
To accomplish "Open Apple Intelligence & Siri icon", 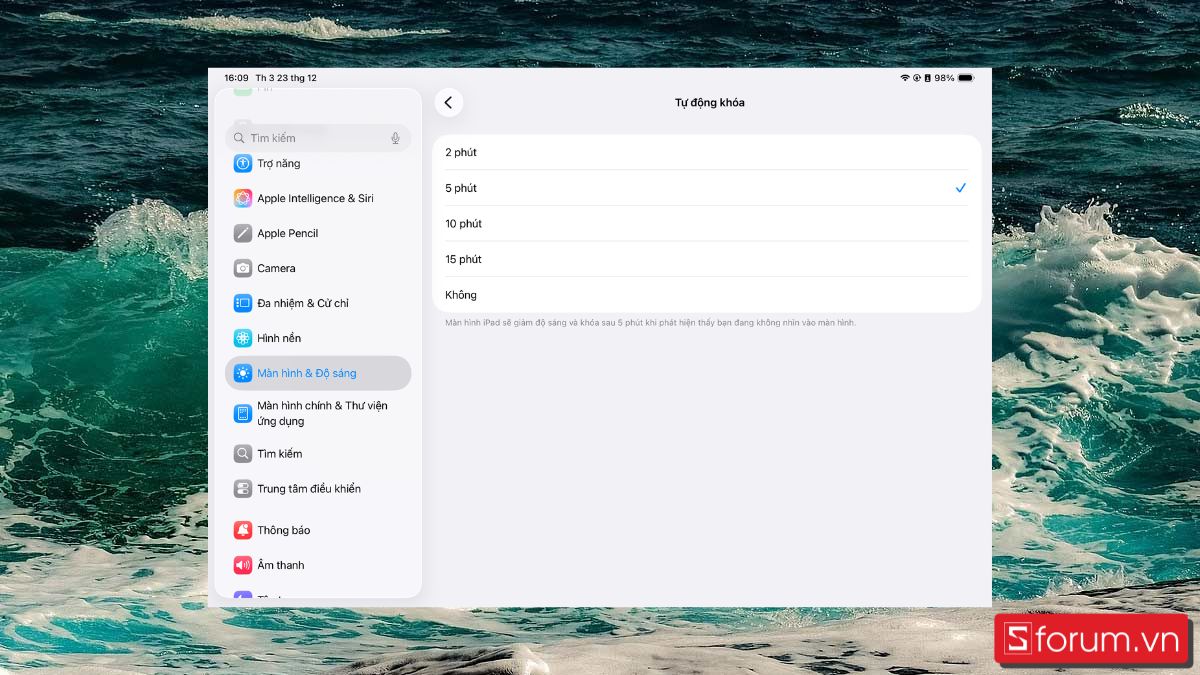I will coord(243,198).
